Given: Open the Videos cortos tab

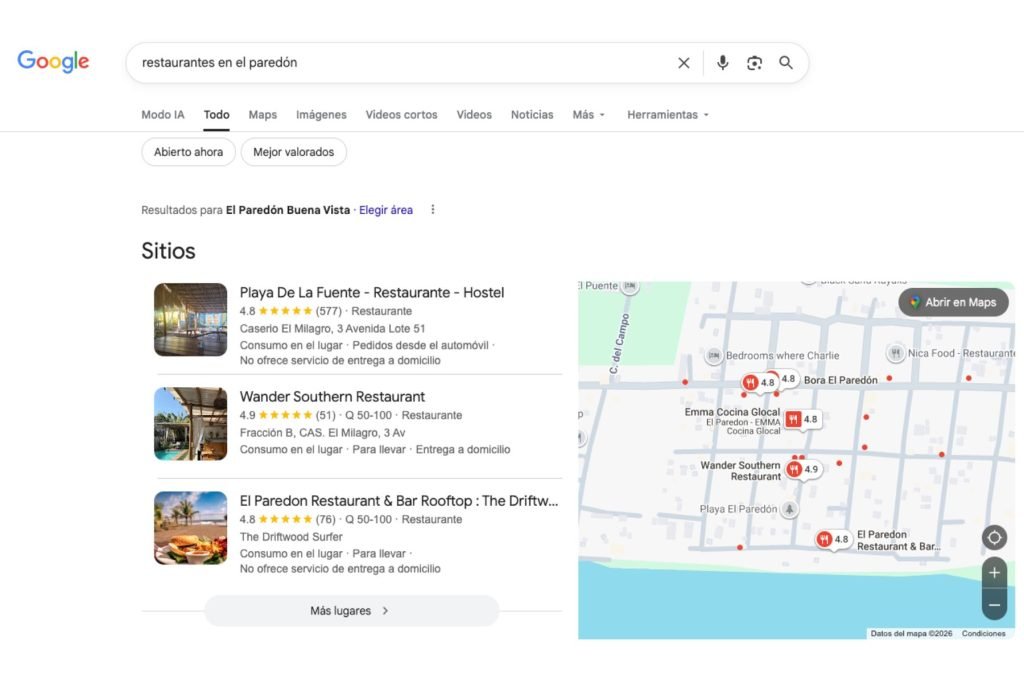Looking at the screenshot, I should [x=402, y=114].
